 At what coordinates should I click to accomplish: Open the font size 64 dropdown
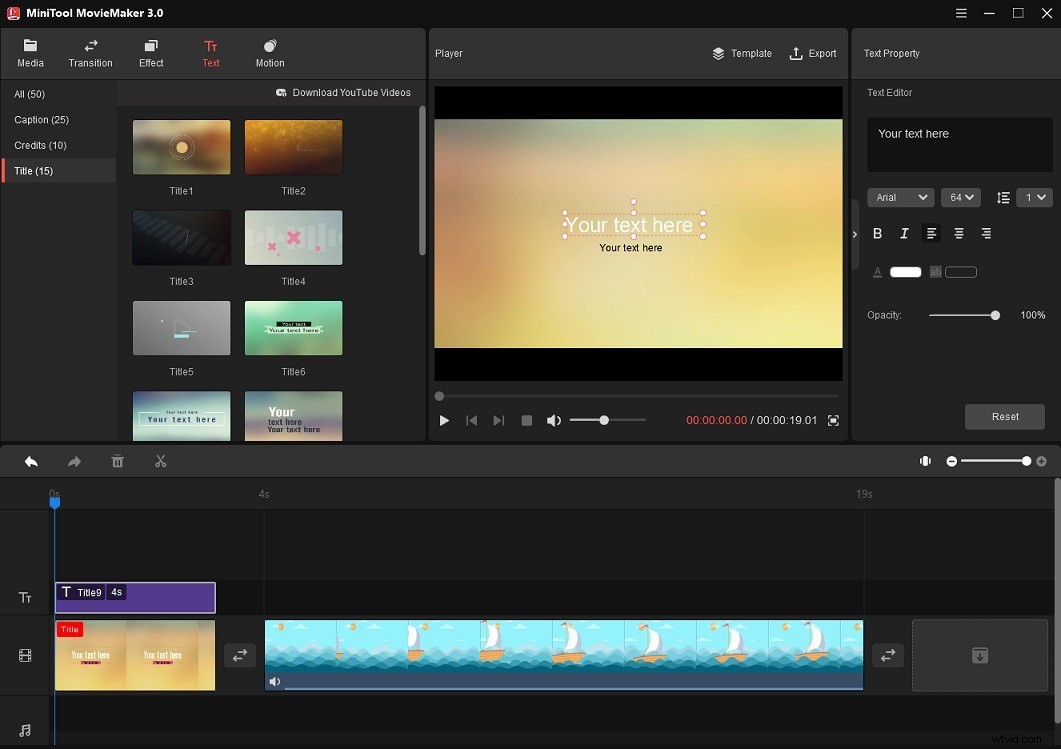[x=960, y=197]
